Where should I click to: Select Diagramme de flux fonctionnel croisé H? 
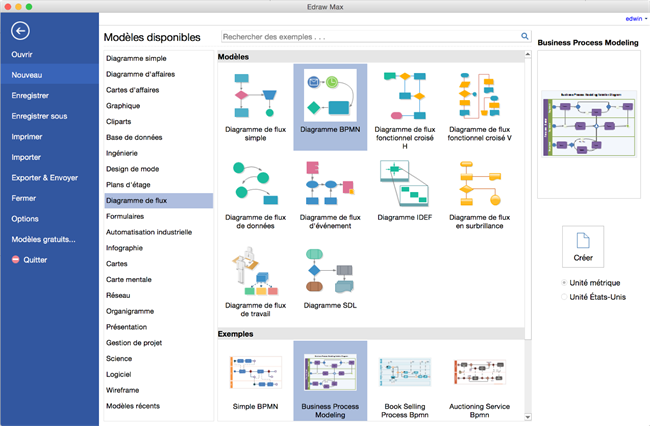click(x=405, y=107)
